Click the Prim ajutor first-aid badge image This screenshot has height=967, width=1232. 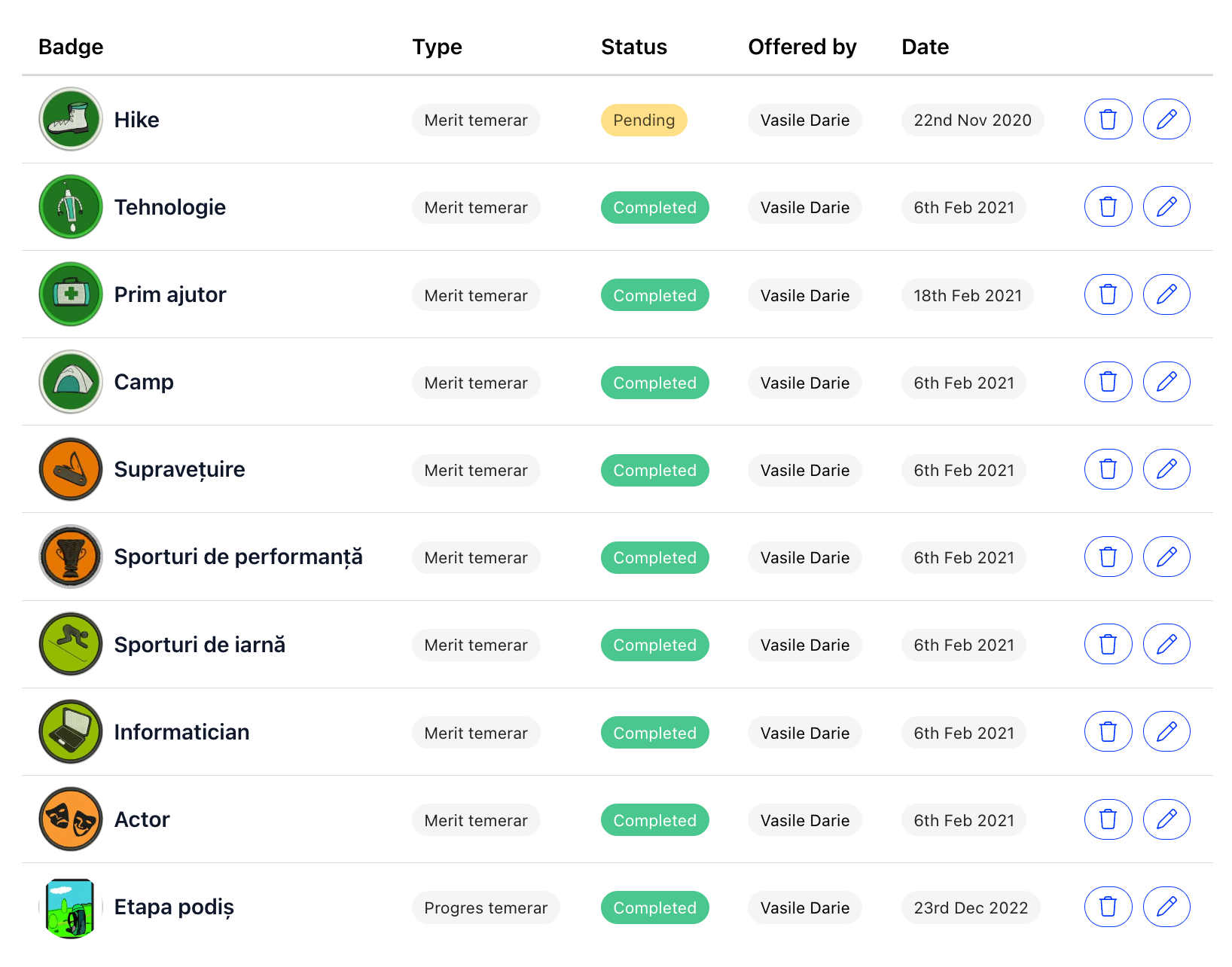click(71, 294)
